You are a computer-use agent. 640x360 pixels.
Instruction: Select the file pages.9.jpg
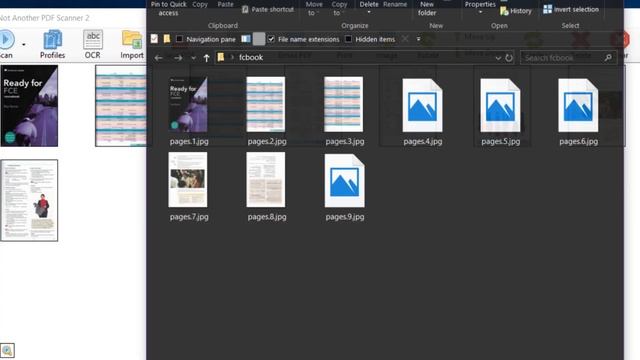click(x=344, y=187)
